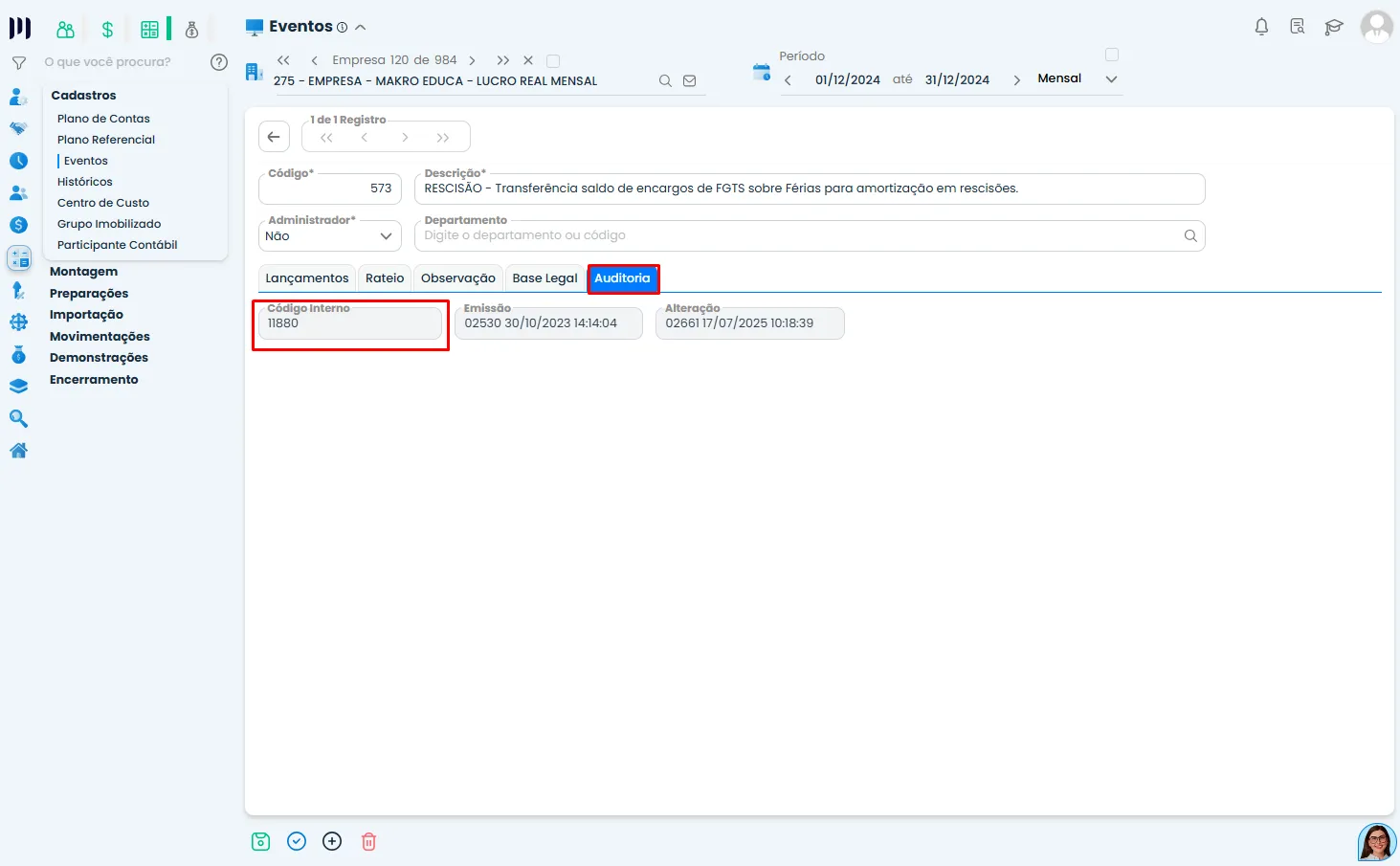Open the clock sidebar icon
Image resolution: width=1400 pixels, height=866 pixels.
[x=18, y=161]
